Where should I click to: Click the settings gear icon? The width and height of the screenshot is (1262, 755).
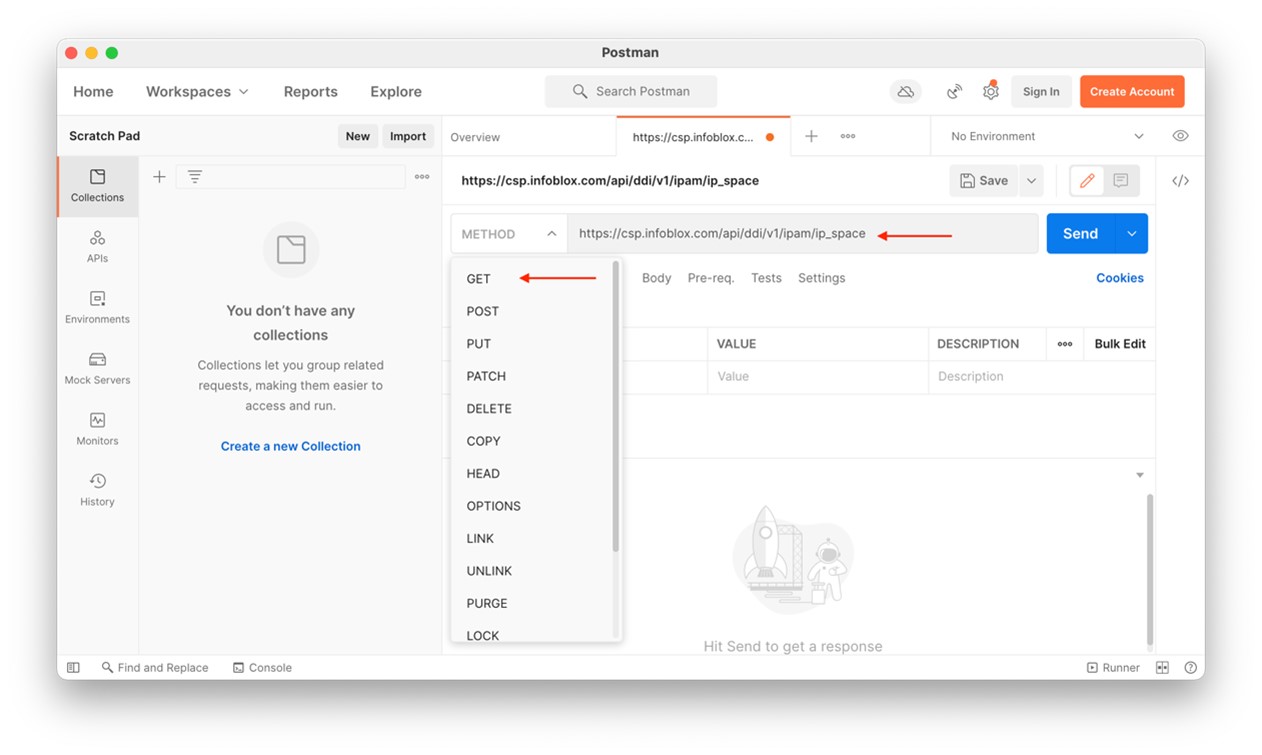[990, 91]
